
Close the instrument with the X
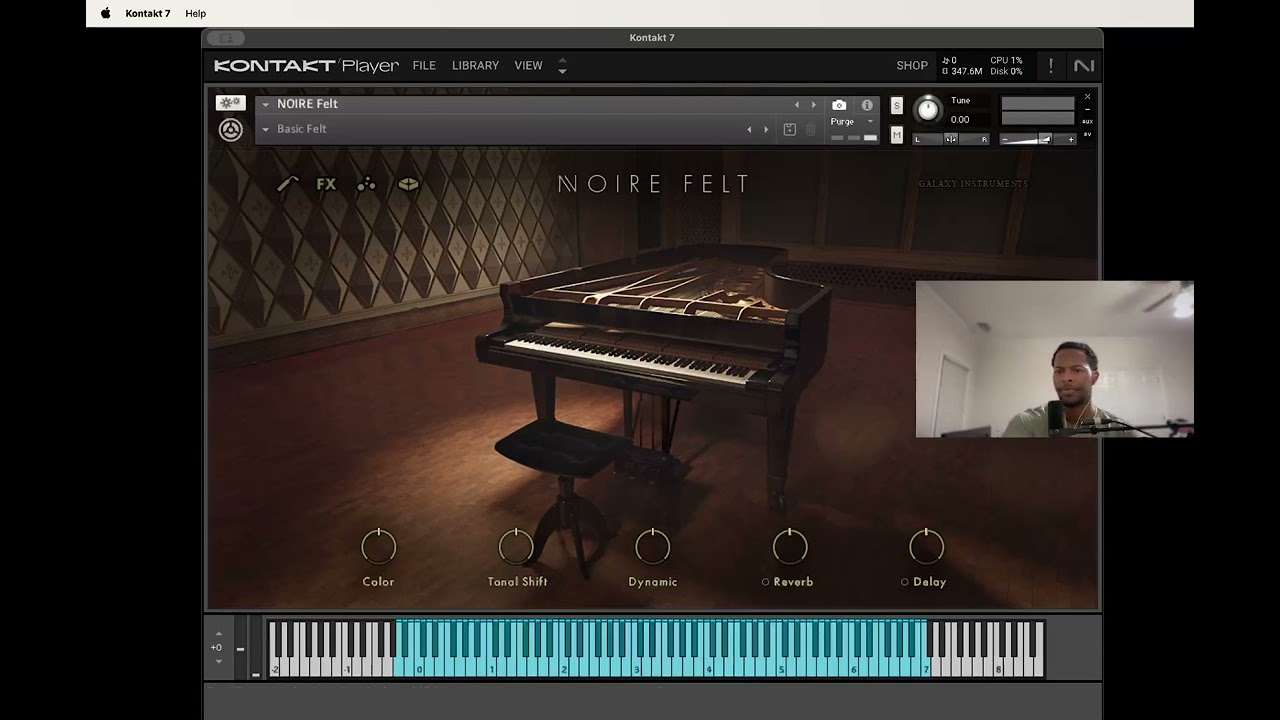pos(1087,97)
